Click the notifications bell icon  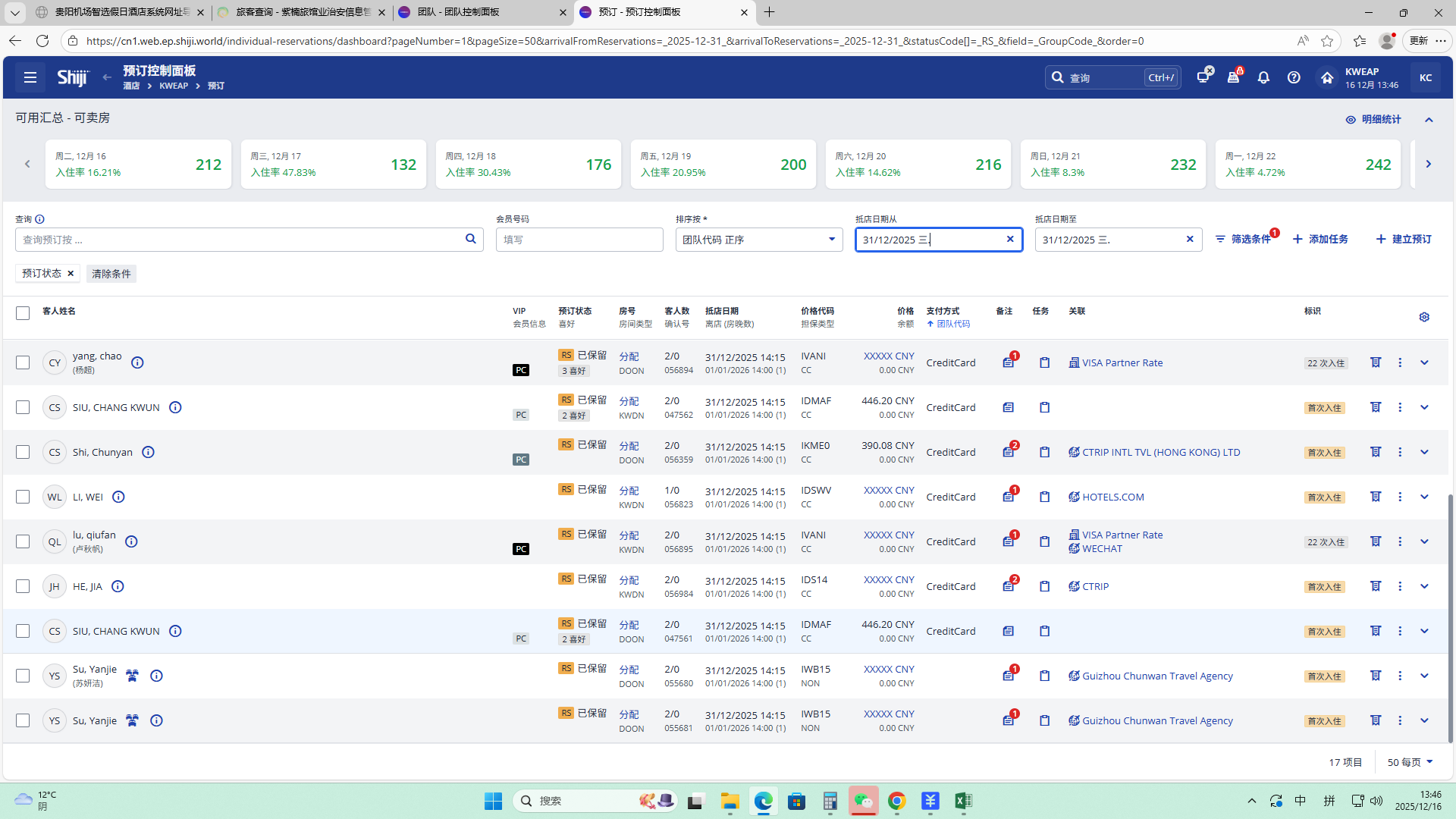[x=1263, y=77]
